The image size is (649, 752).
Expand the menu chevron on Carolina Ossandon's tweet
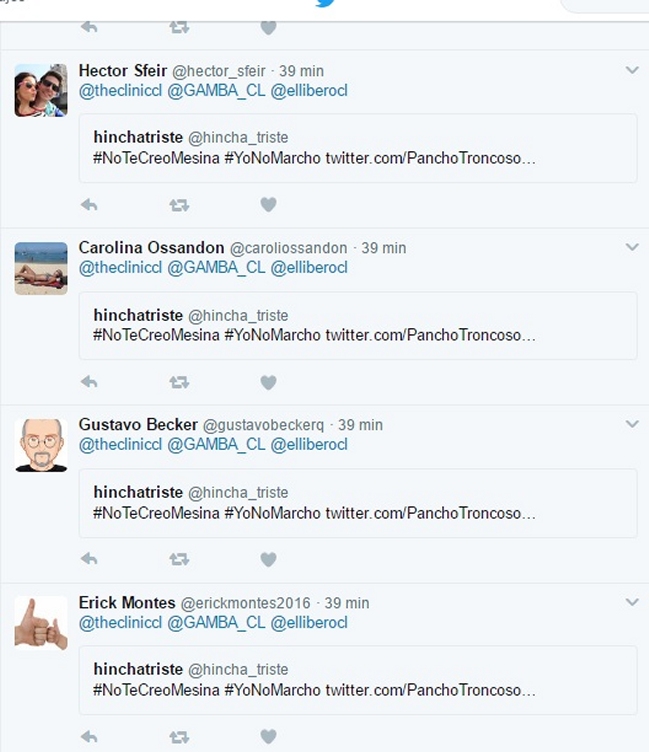click(631, 247)
